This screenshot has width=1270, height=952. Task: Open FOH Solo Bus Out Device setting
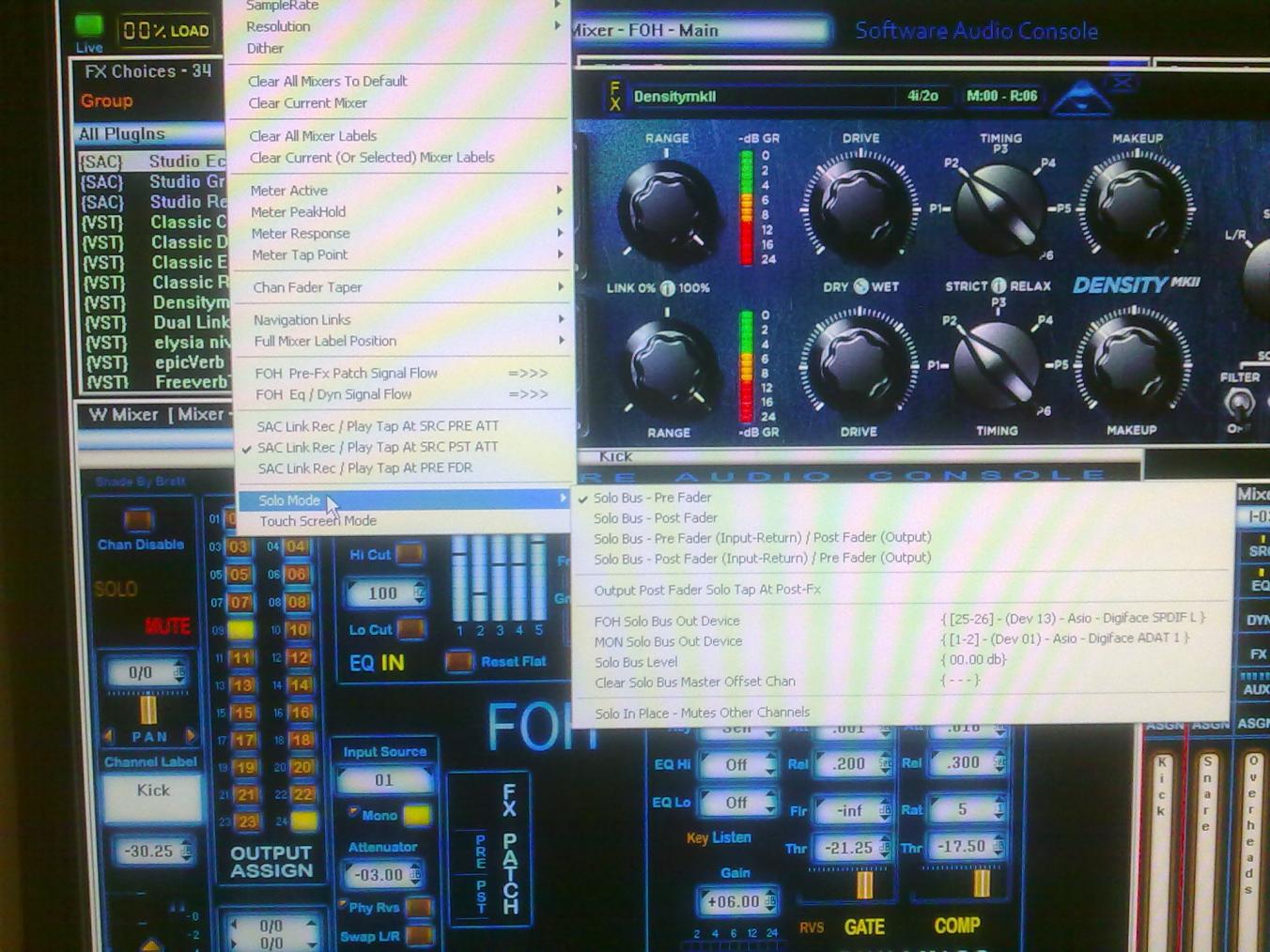pyautogui.click(x=902, y=622)
